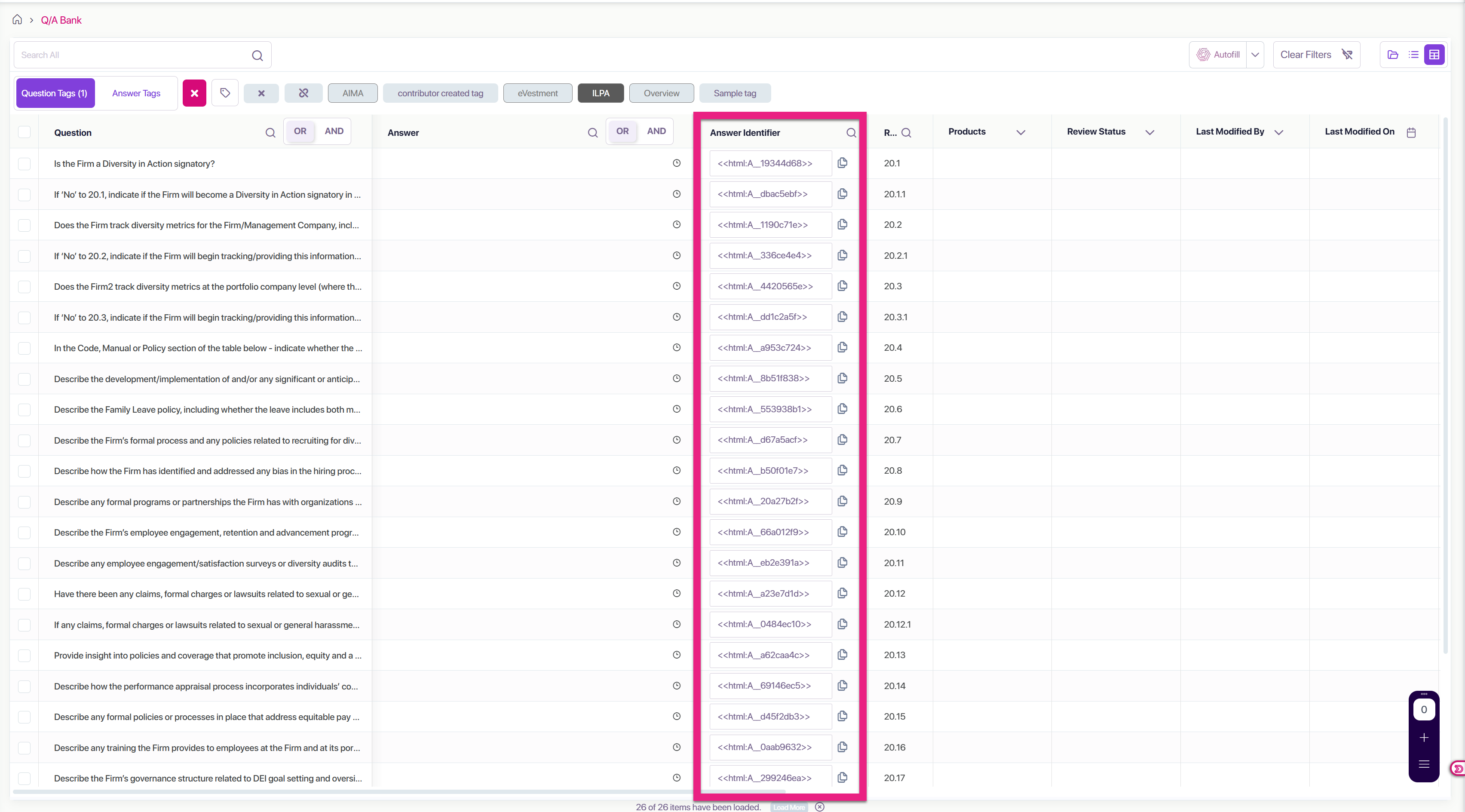Check the row for question 20.3

coord(24,287)
